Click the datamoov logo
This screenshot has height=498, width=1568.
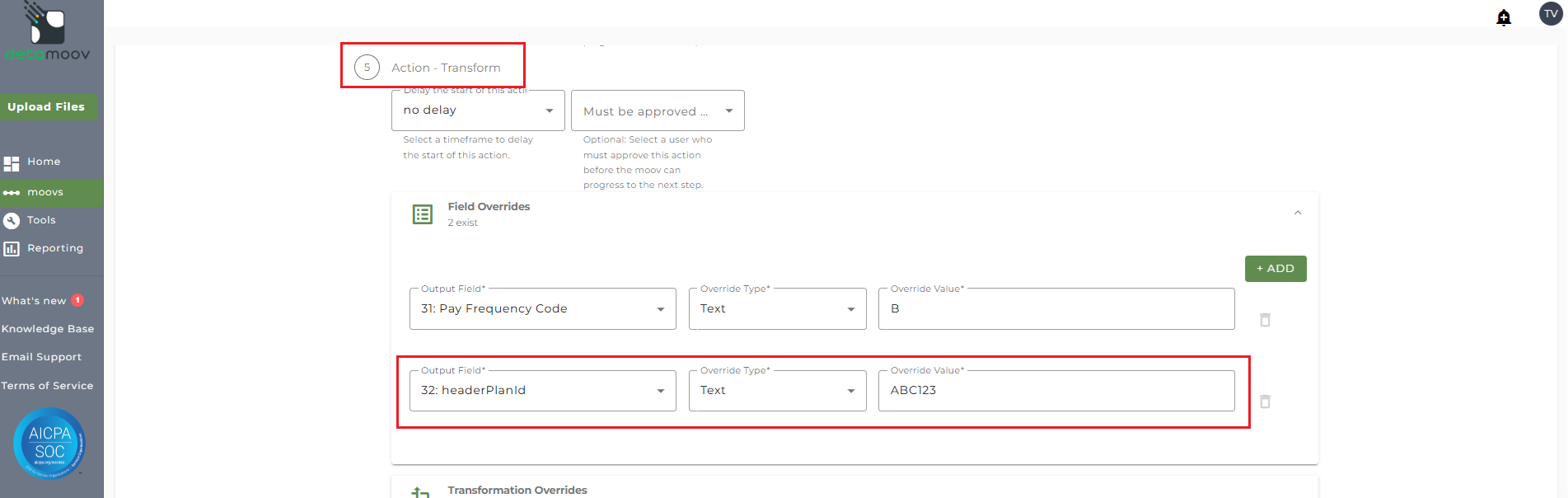(x=48, y=33)
